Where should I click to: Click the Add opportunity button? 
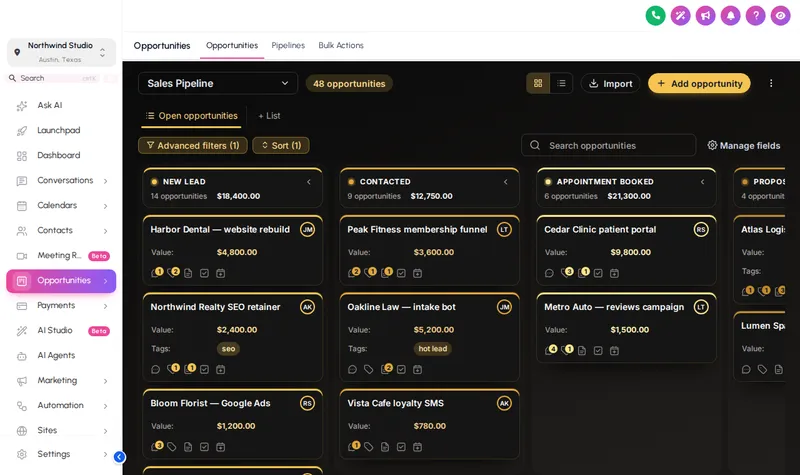click(x=699, y=83)
